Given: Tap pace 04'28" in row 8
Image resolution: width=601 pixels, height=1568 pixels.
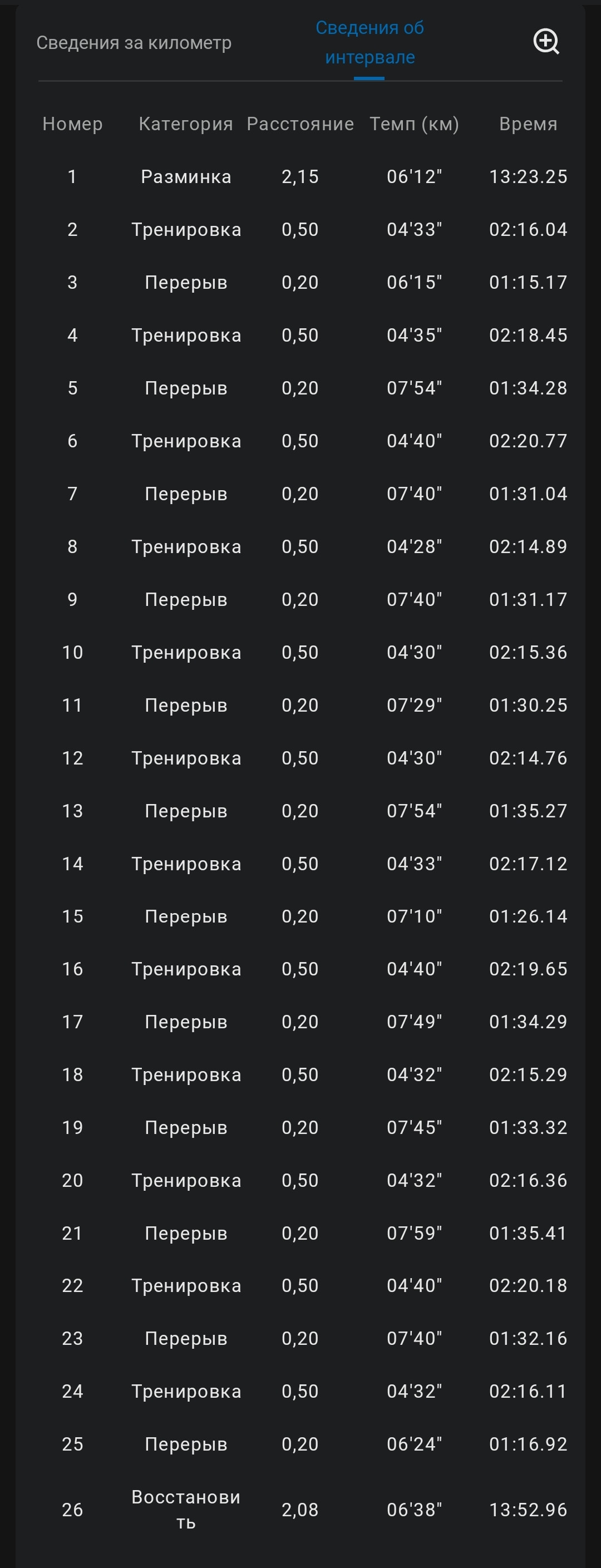Looking at the screenshot, I should coord(414,546).
